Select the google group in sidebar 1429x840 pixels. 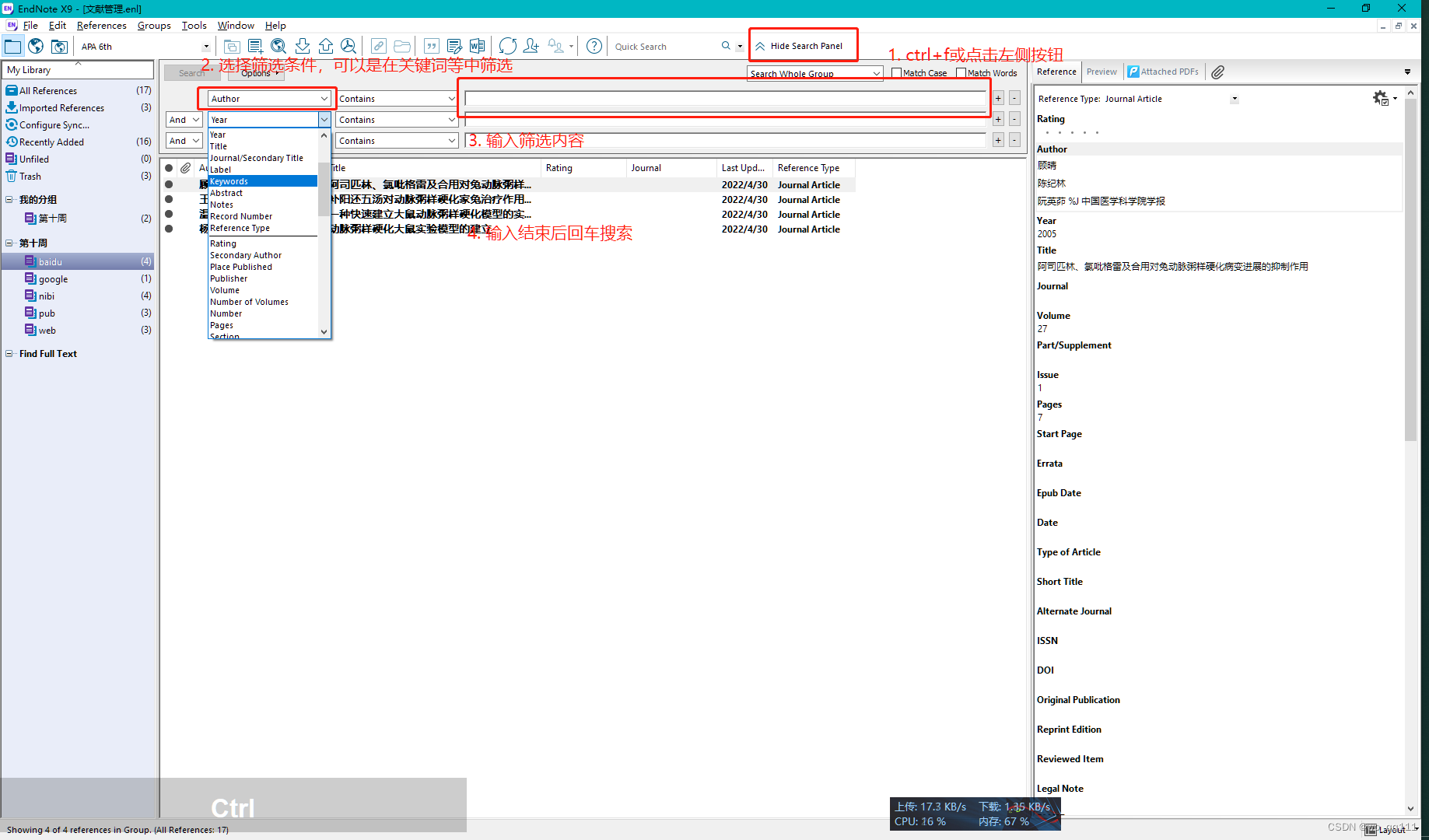point(78,279)
